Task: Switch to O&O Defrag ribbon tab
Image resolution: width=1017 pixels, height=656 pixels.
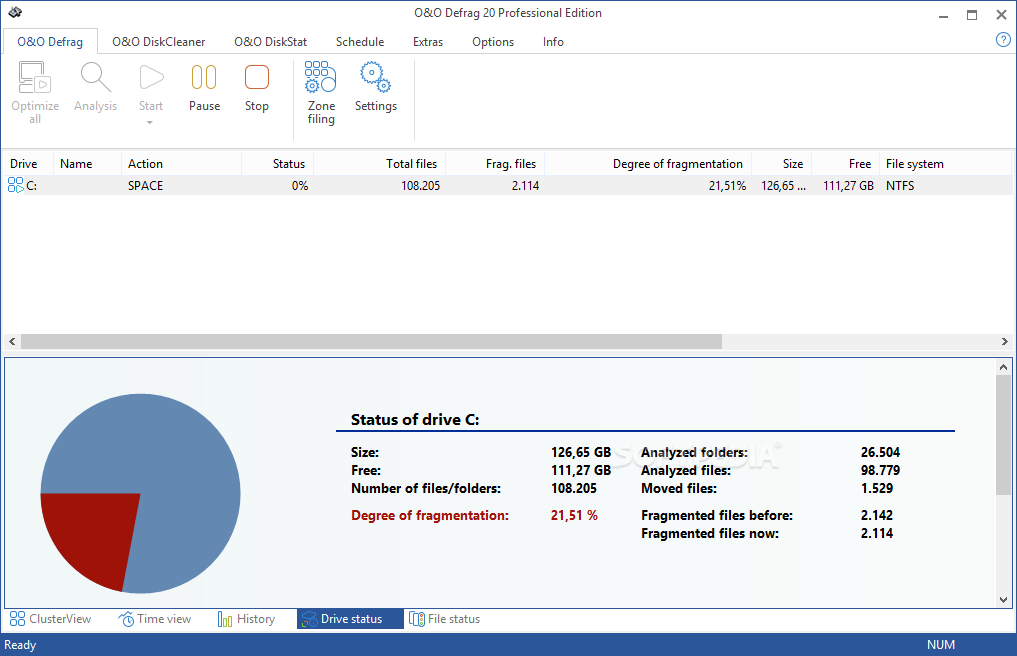Action: pyautogui.click(x=50, y=42)
